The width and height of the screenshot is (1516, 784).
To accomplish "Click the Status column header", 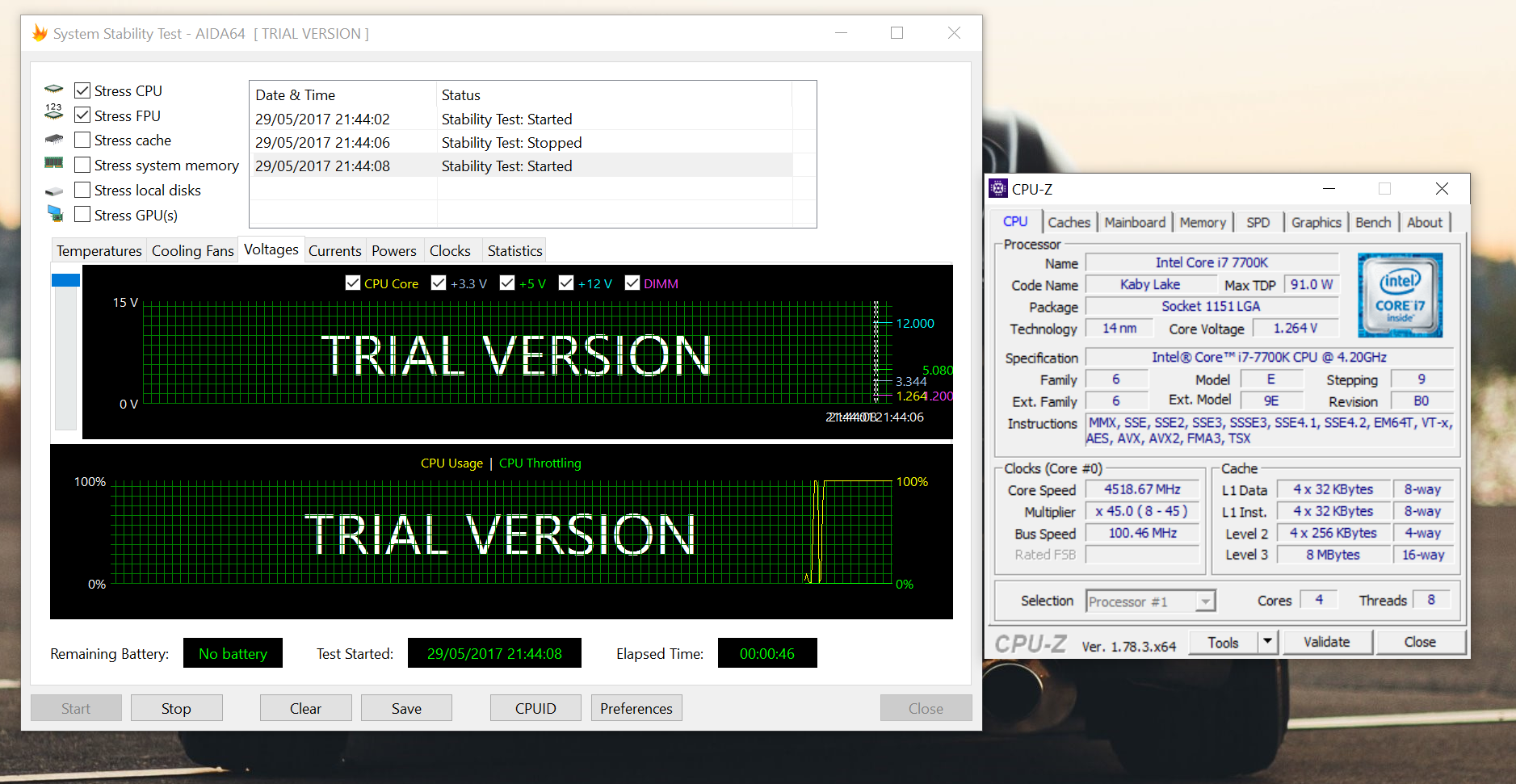I will click(615, 94).
